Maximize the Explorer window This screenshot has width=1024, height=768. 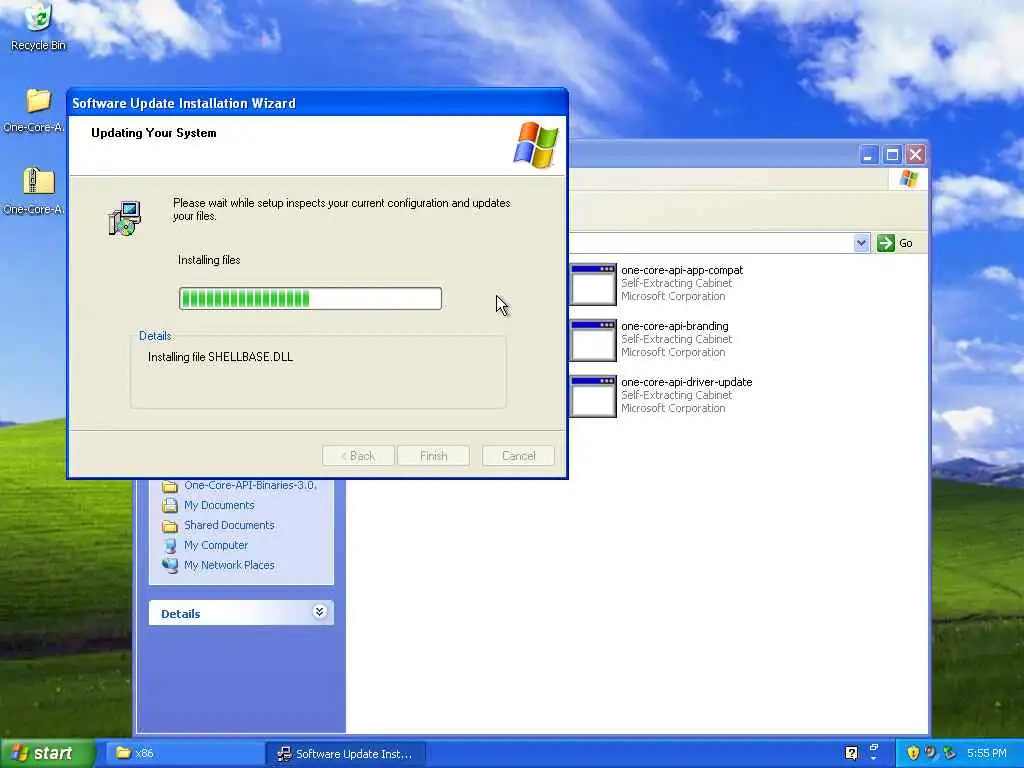[892, 155]
